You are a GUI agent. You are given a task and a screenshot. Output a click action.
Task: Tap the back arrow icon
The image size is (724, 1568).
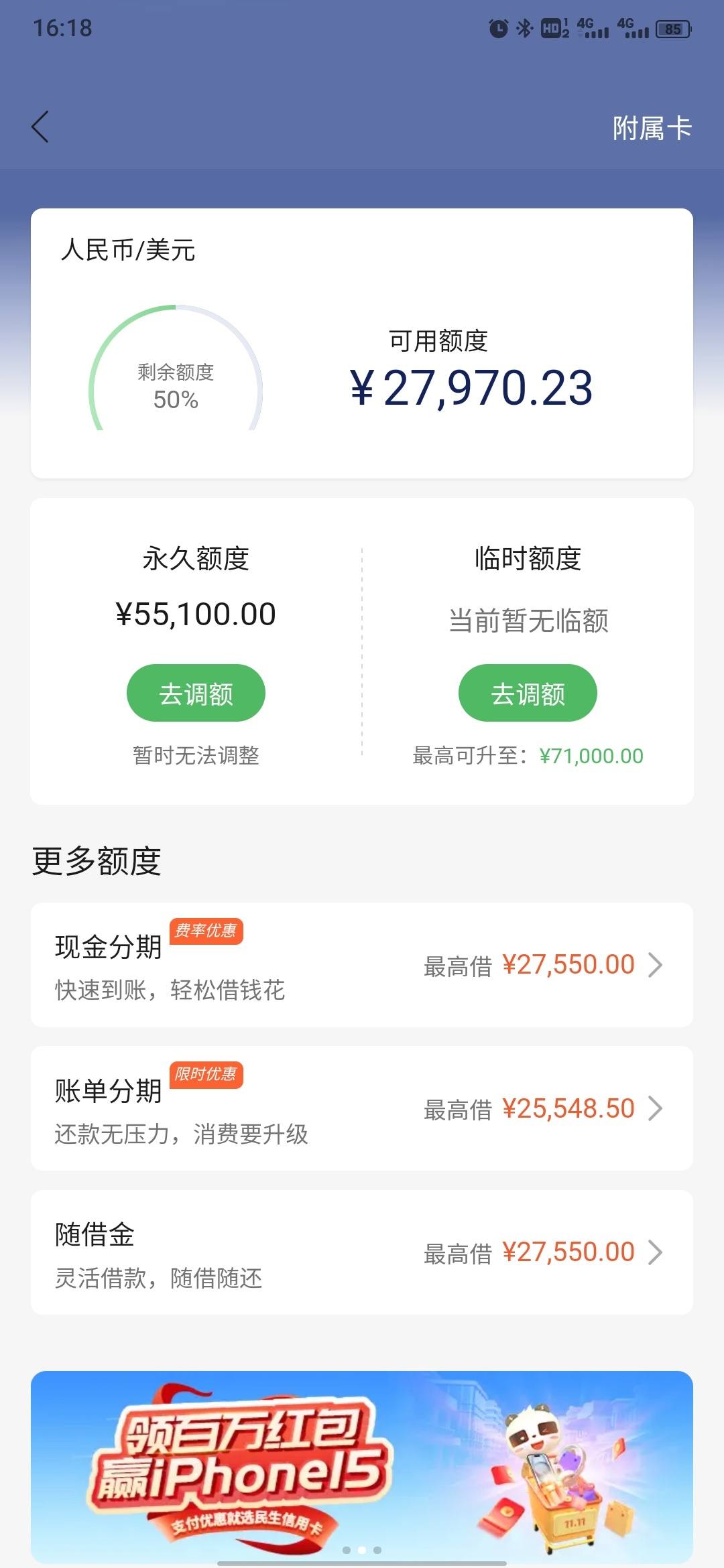click(40, 127)
